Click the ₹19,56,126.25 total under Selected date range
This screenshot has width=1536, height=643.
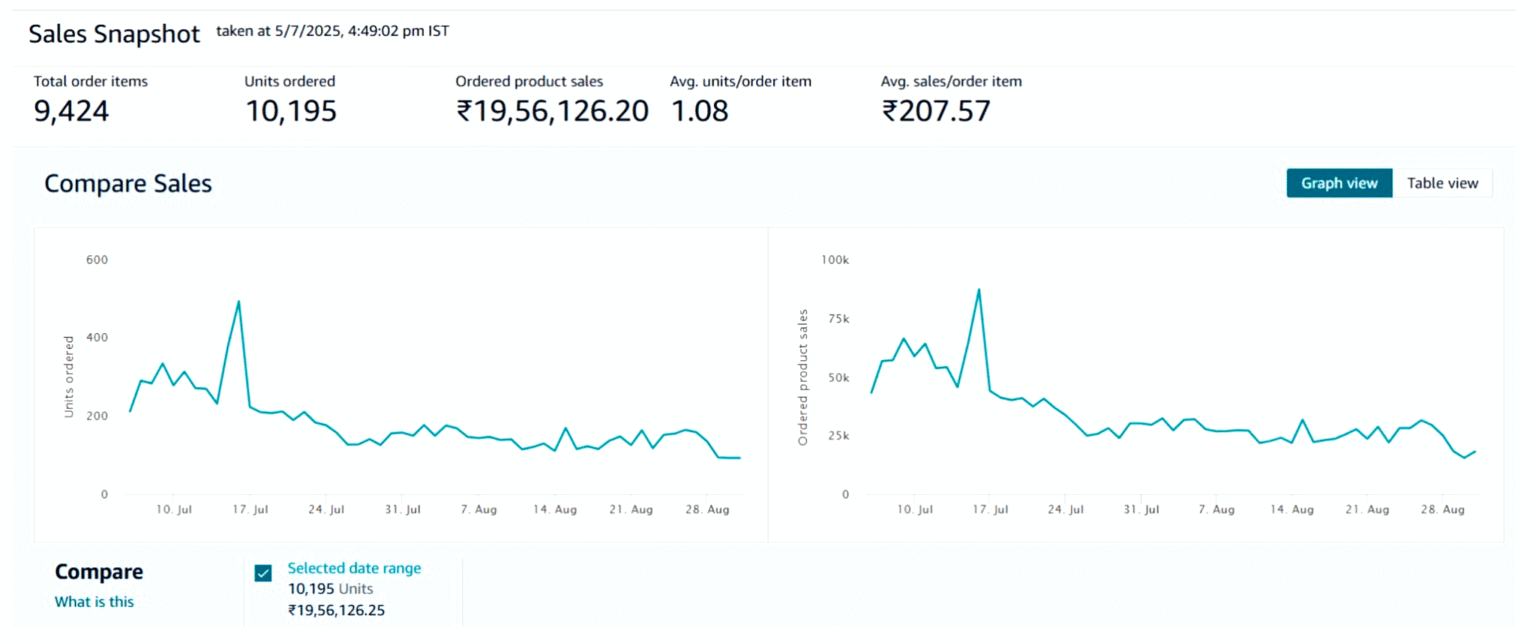point(336,610)
